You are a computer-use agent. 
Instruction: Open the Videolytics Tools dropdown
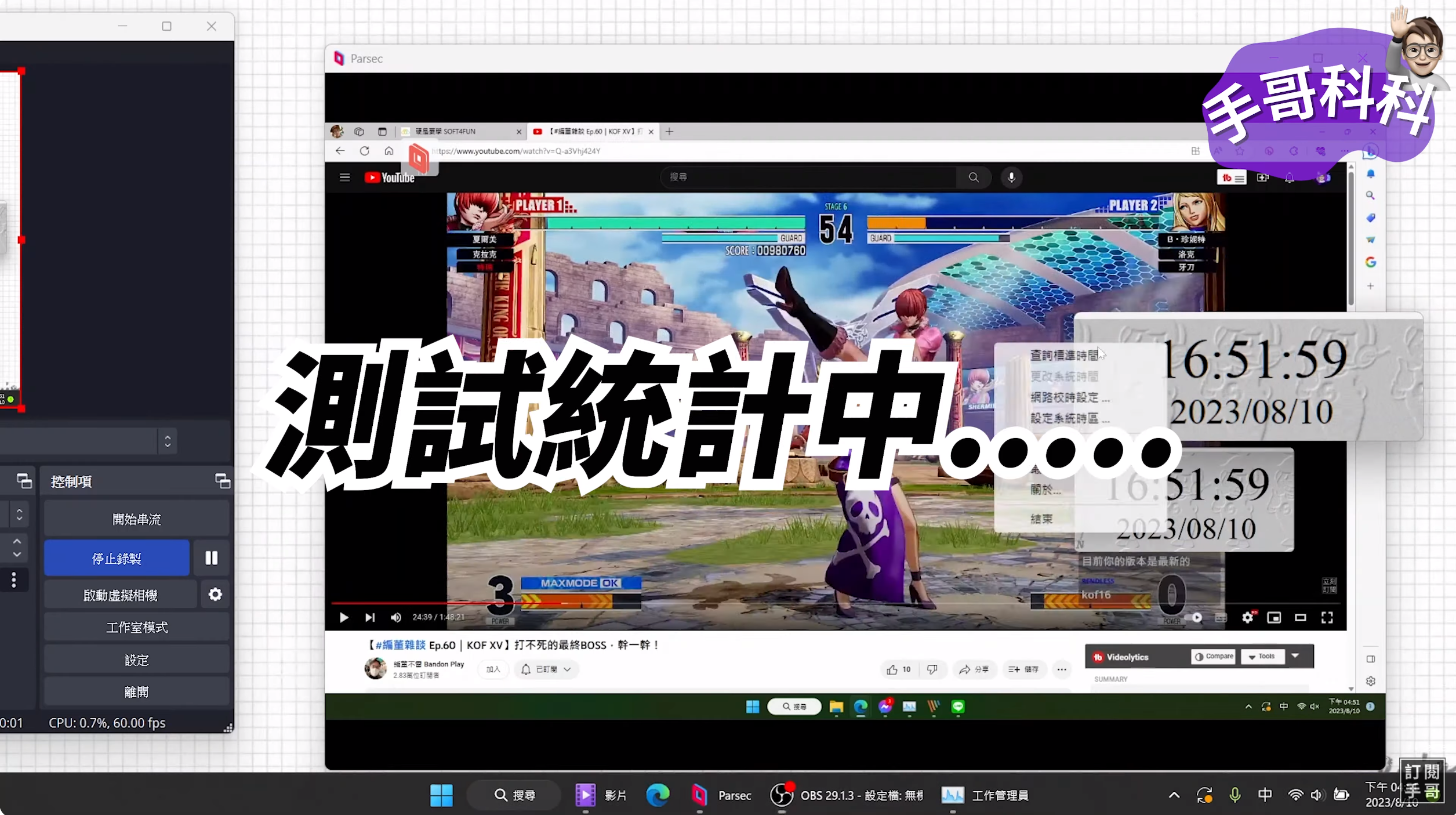(x=1262, y=657)
